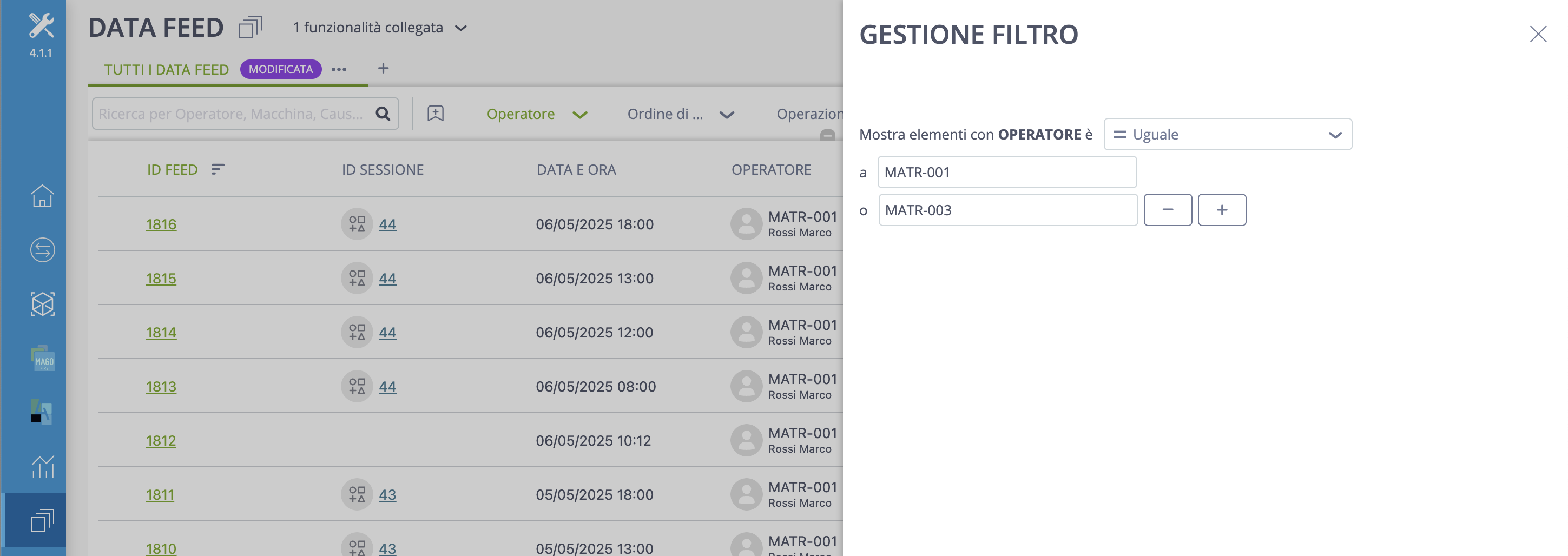This screenshot has width=1568, height=556.
Task: Click the MATR-003 filter value field
Action: pos(1007,210)
